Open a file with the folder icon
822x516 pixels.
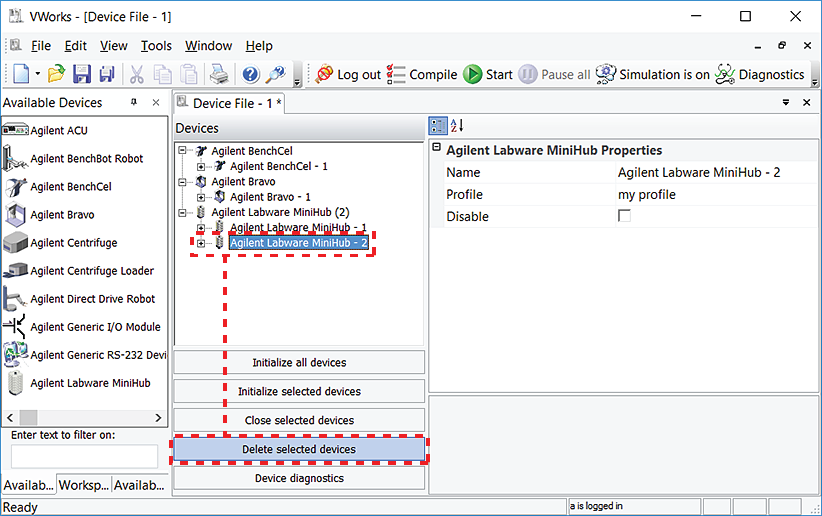(x=57, y=75)
